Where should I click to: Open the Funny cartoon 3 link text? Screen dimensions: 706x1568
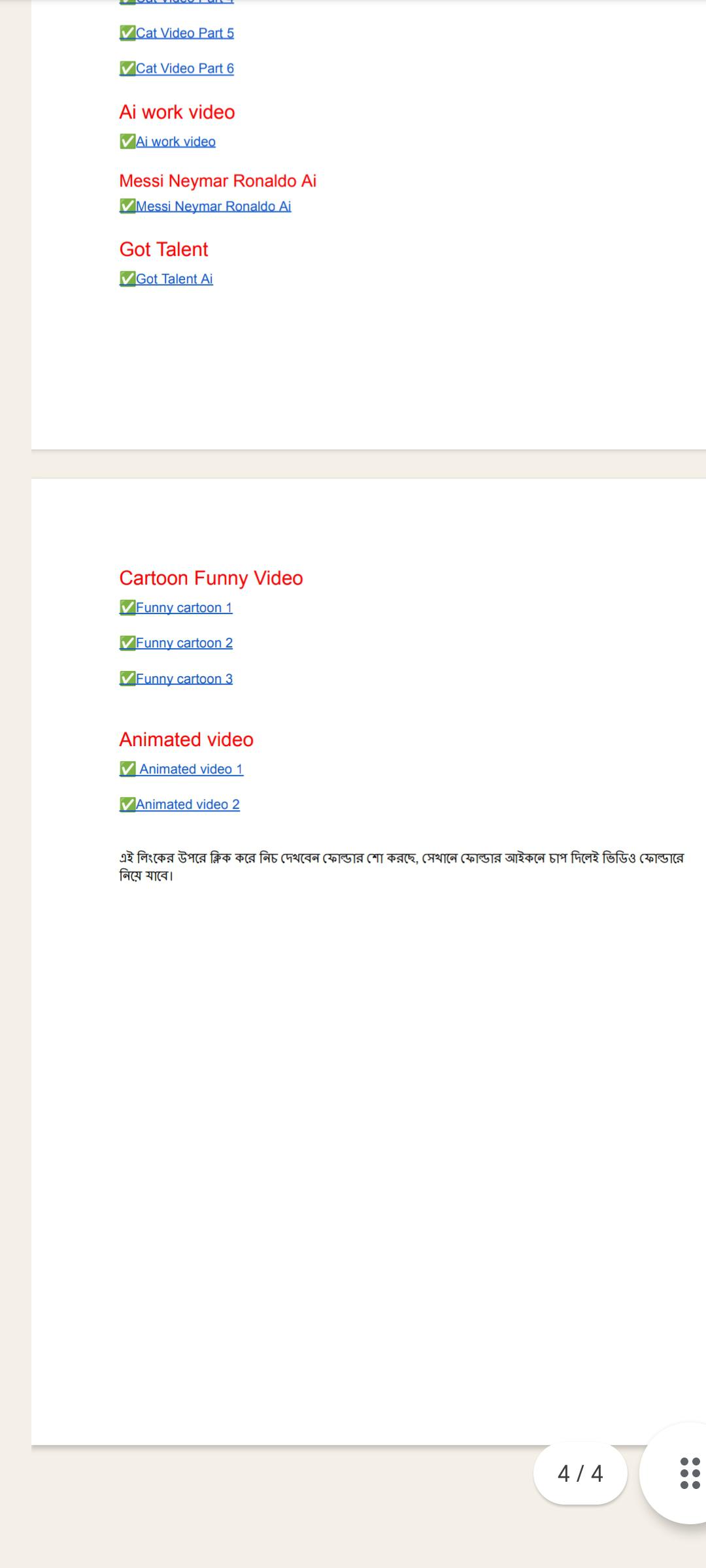[184, 679]
